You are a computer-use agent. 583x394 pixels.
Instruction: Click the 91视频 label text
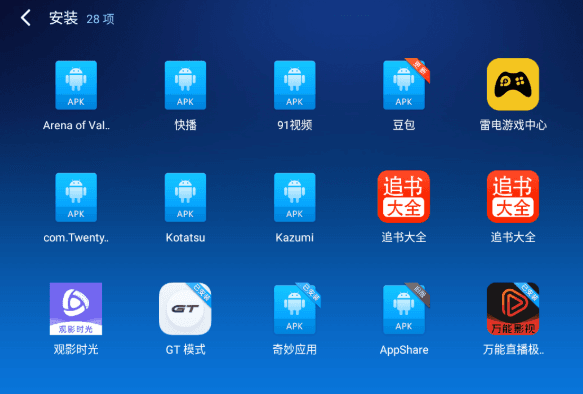294,125
